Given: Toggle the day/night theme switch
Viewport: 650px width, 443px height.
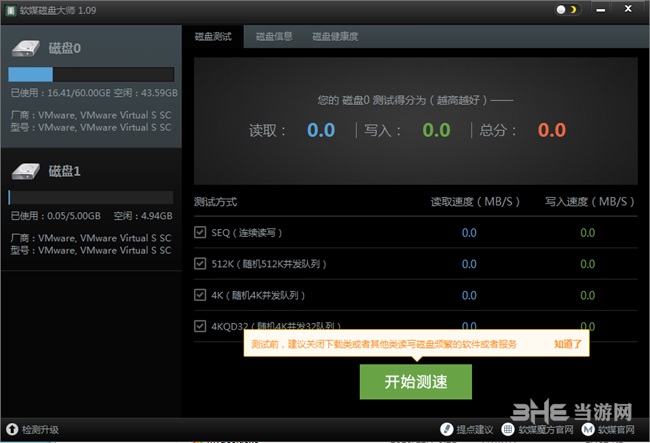Looking at the screenshot, I should coord(567,10).
